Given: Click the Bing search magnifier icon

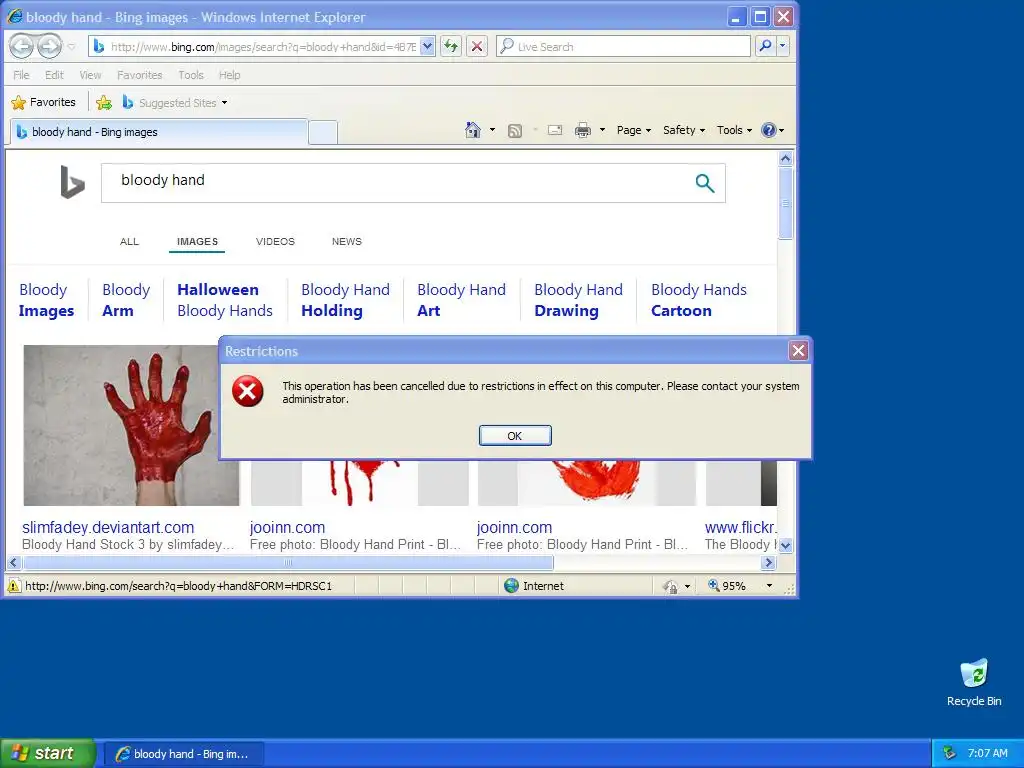Looking at the screenshot, I should [x=705, y=184].
